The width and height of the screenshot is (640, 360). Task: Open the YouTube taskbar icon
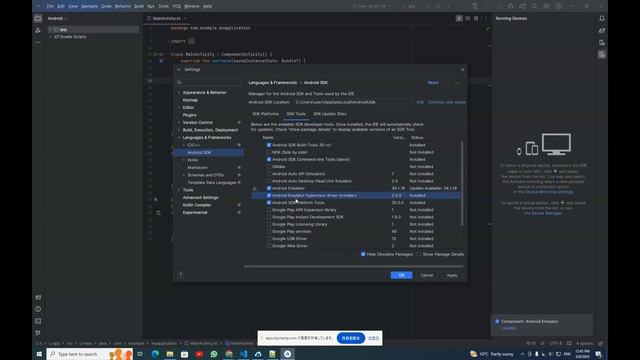pos(199,354)
